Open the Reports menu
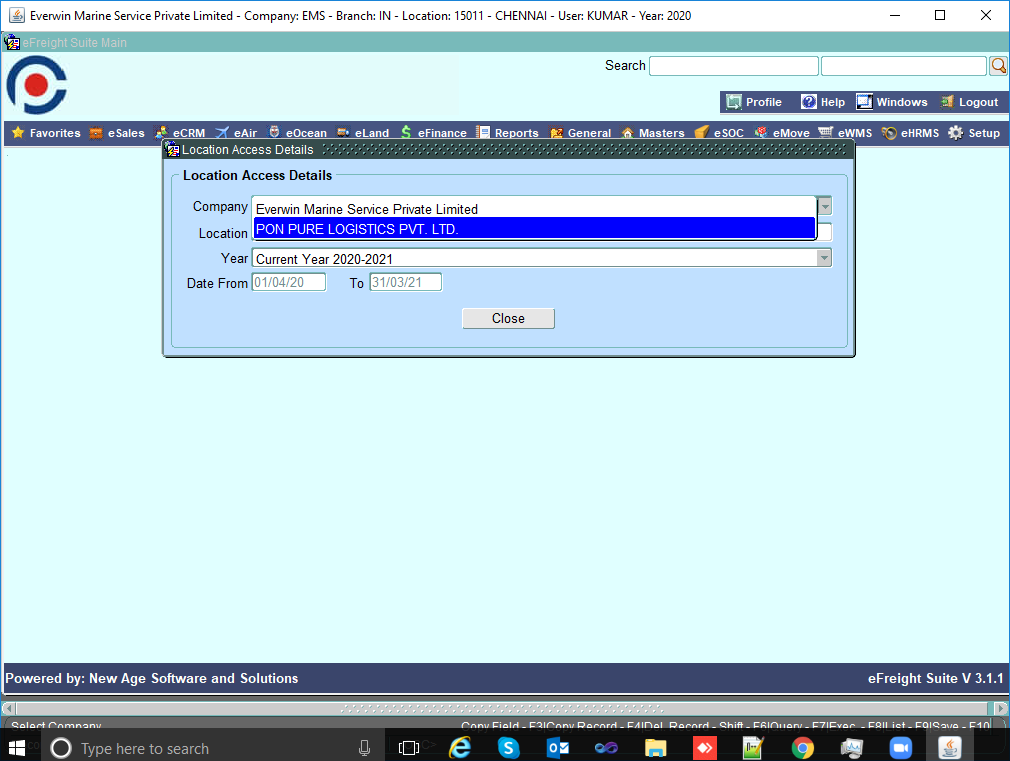The image size is (1010, 761). (508, 133)
